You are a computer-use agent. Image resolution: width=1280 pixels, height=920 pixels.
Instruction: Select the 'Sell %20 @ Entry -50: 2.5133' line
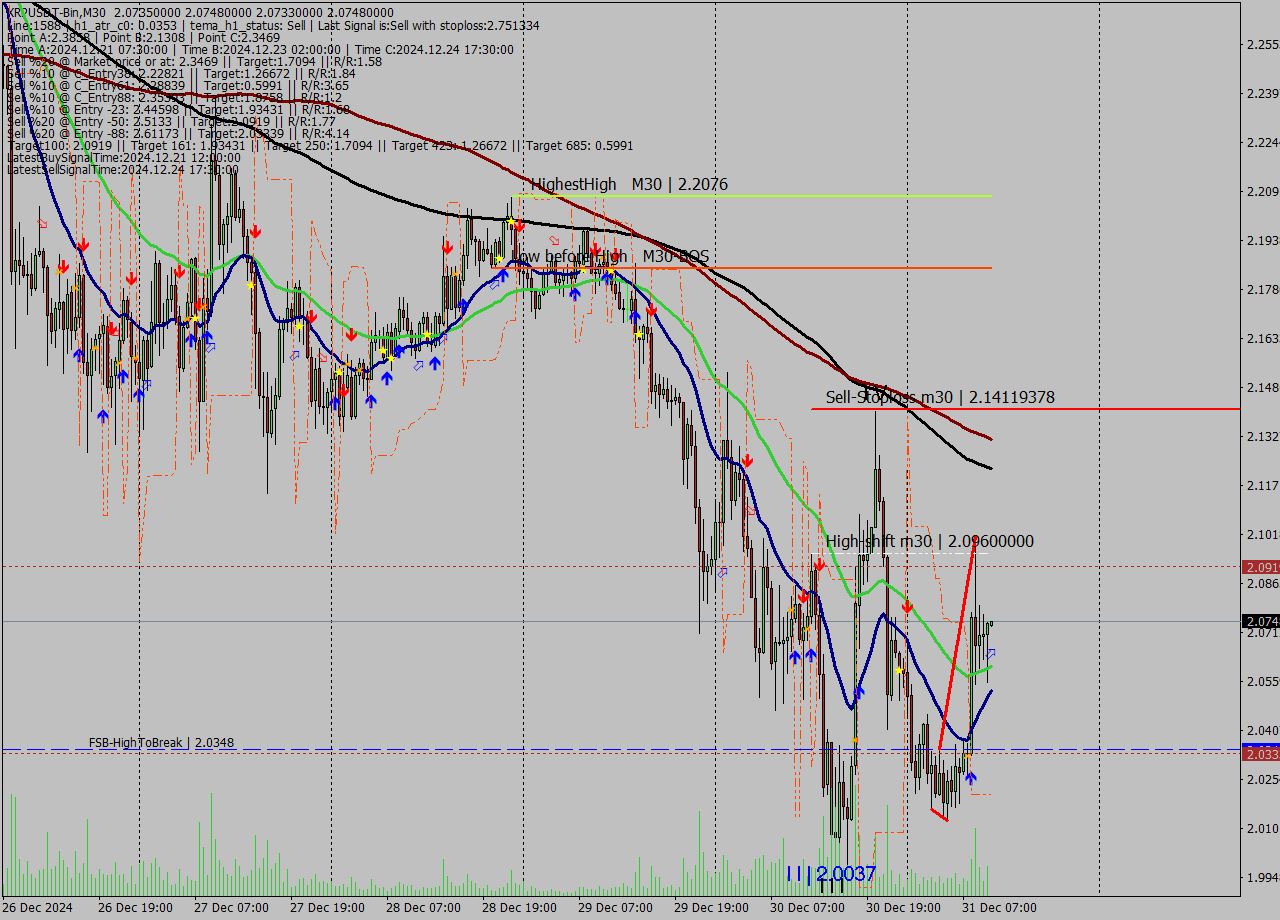[x=171, y=121]
